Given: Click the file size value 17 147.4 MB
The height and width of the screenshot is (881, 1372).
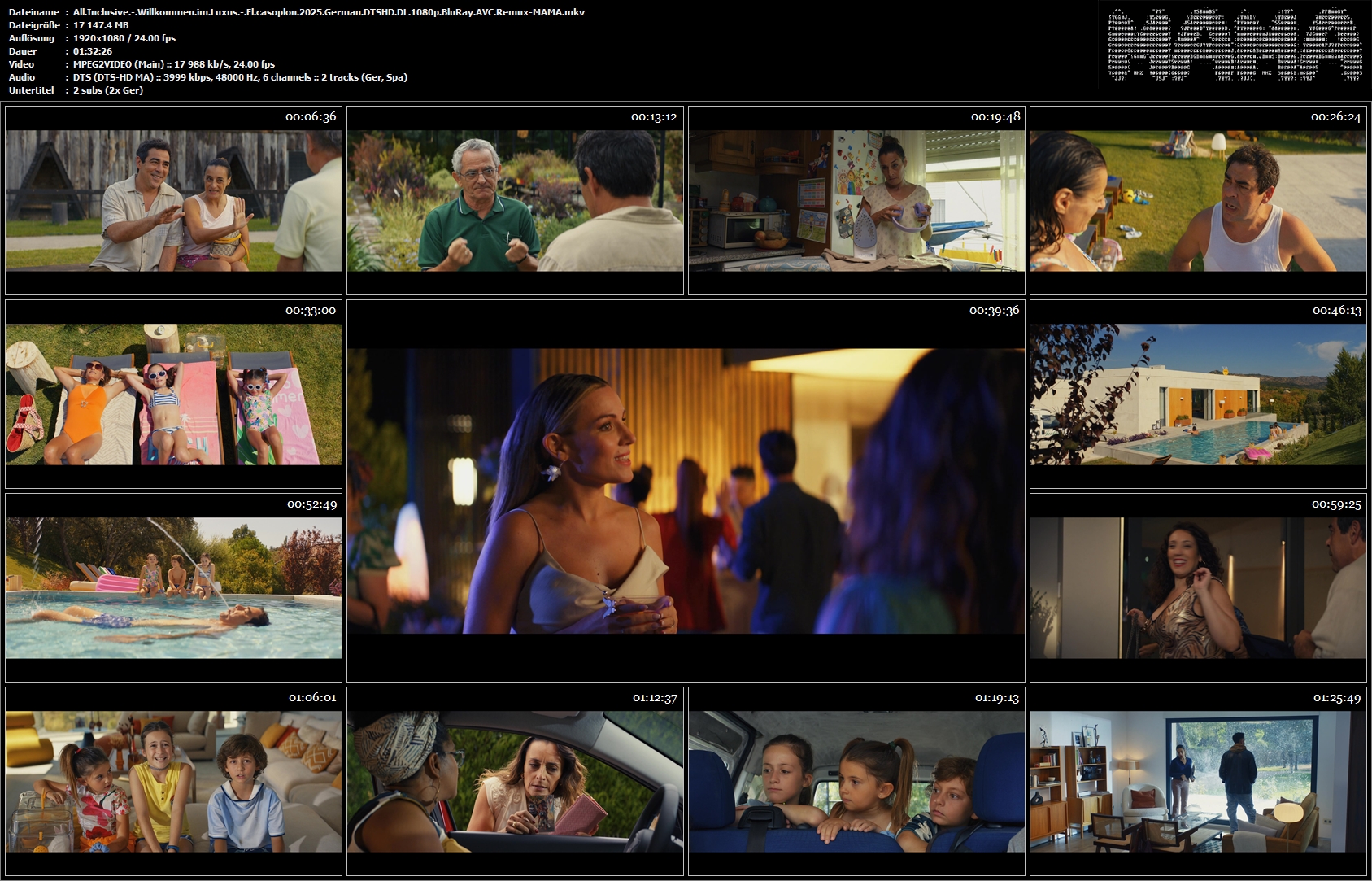Looking at the screenshot, I should 101,25.
